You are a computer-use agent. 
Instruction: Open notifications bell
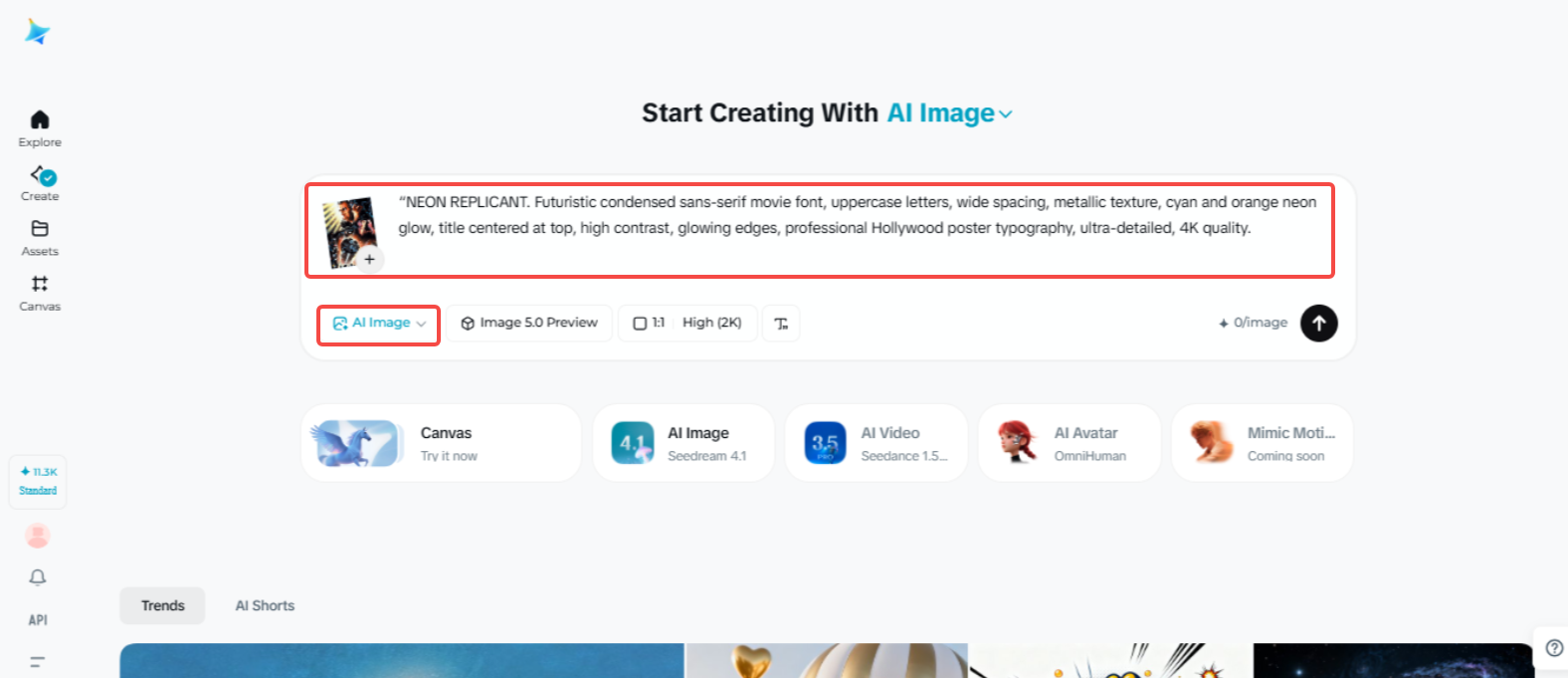38,577
